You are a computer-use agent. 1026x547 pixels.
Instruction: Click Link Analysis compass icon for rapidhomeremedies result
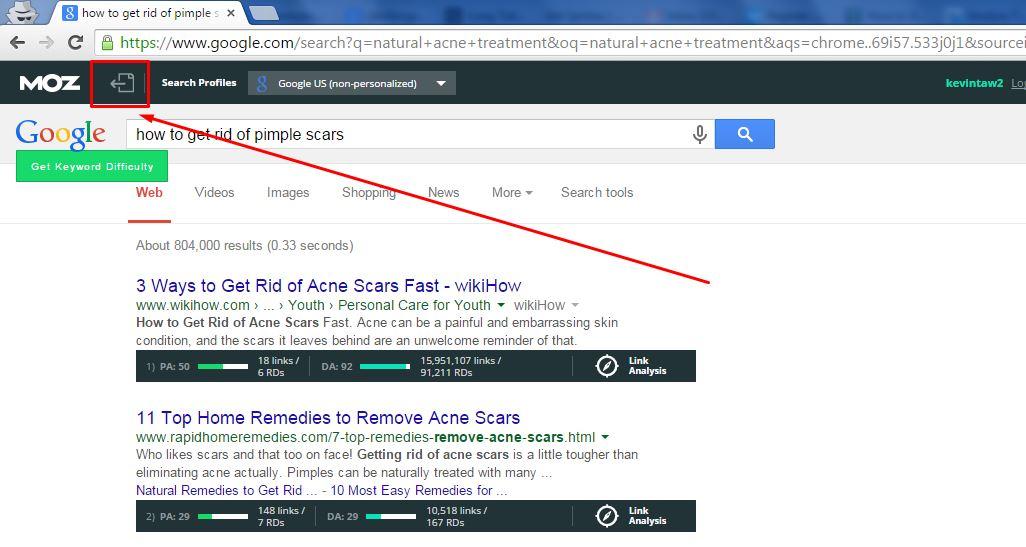coord(607,516)
